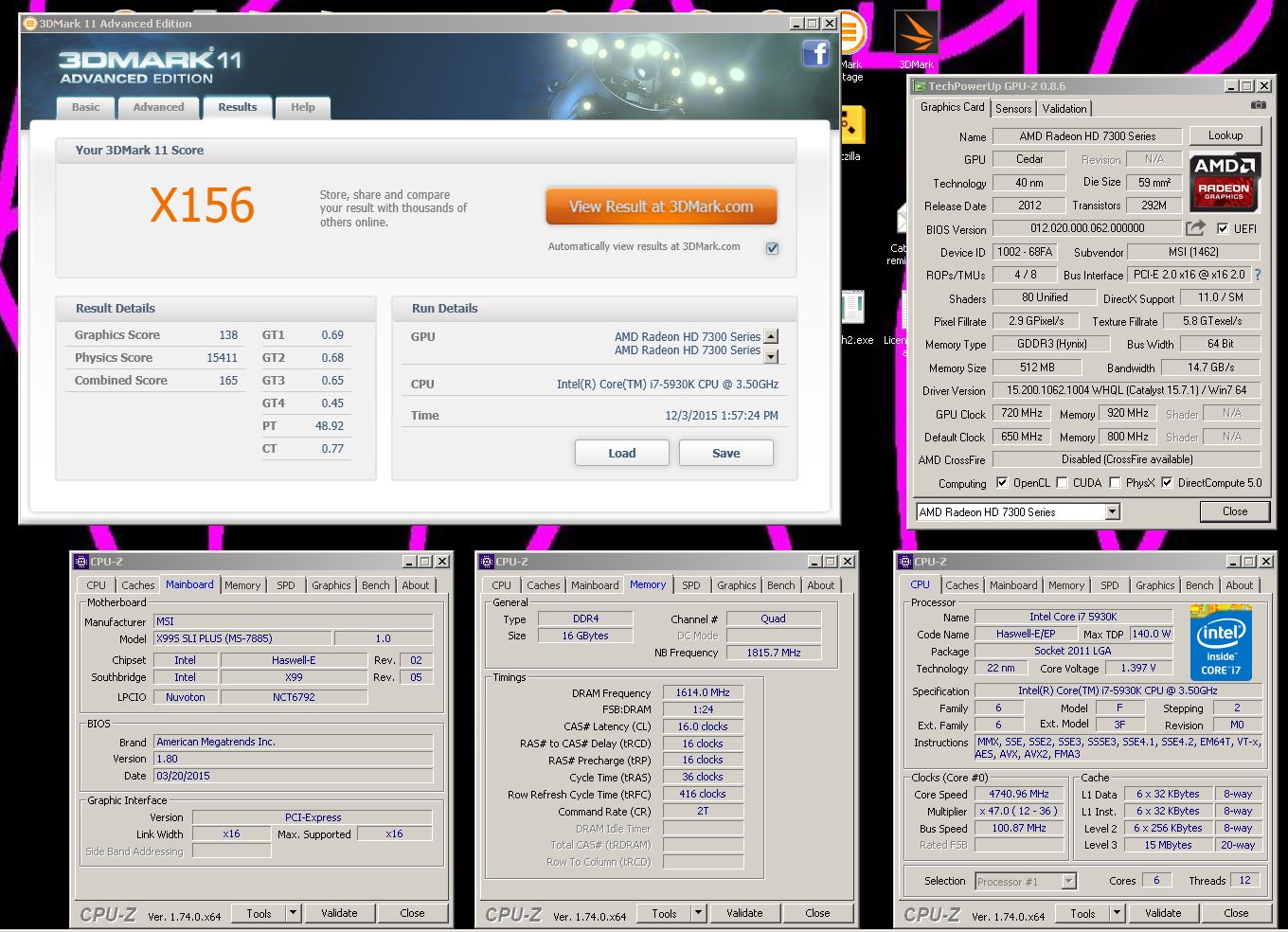Click the Physics Score value 15411

[x=222, y=358]
